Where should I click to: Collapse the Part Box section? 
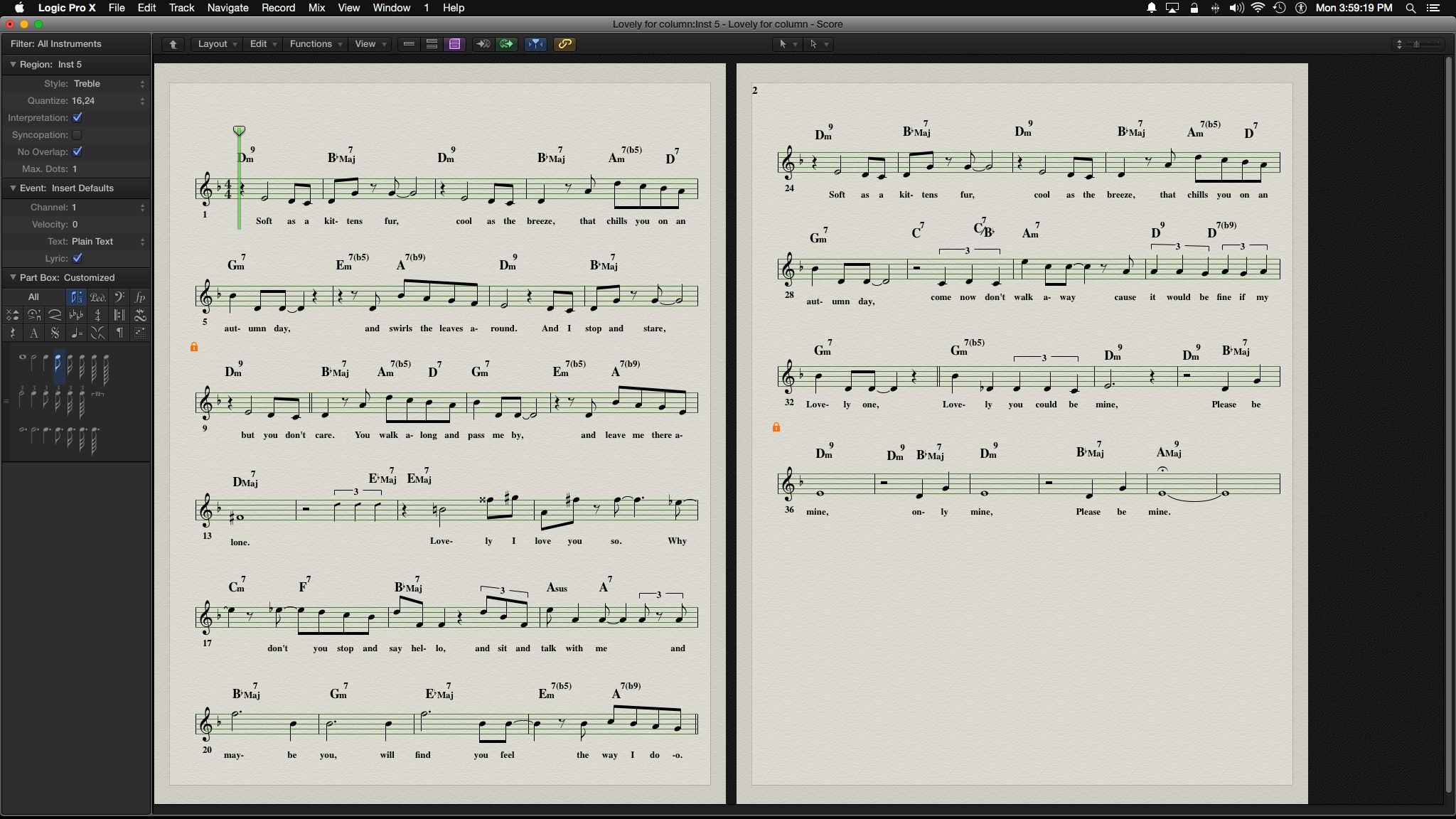click(13, 277)
